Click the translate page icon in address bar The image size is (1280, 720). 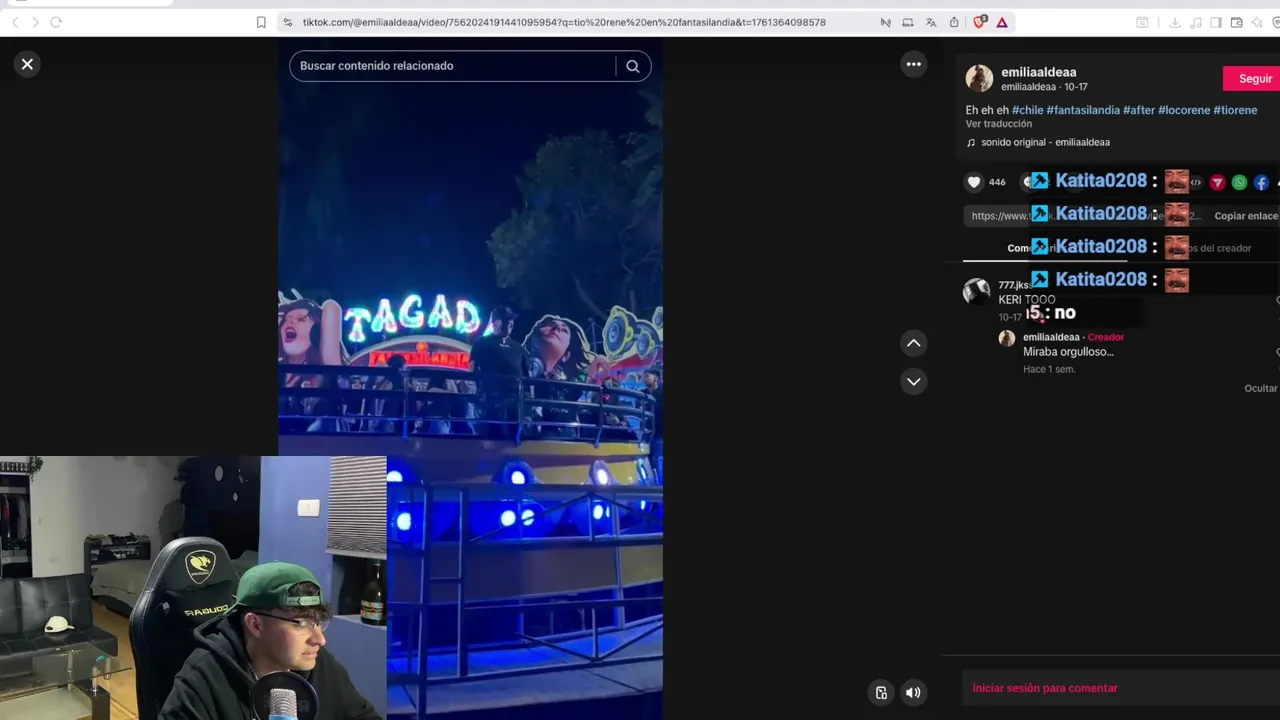[931, 22]
